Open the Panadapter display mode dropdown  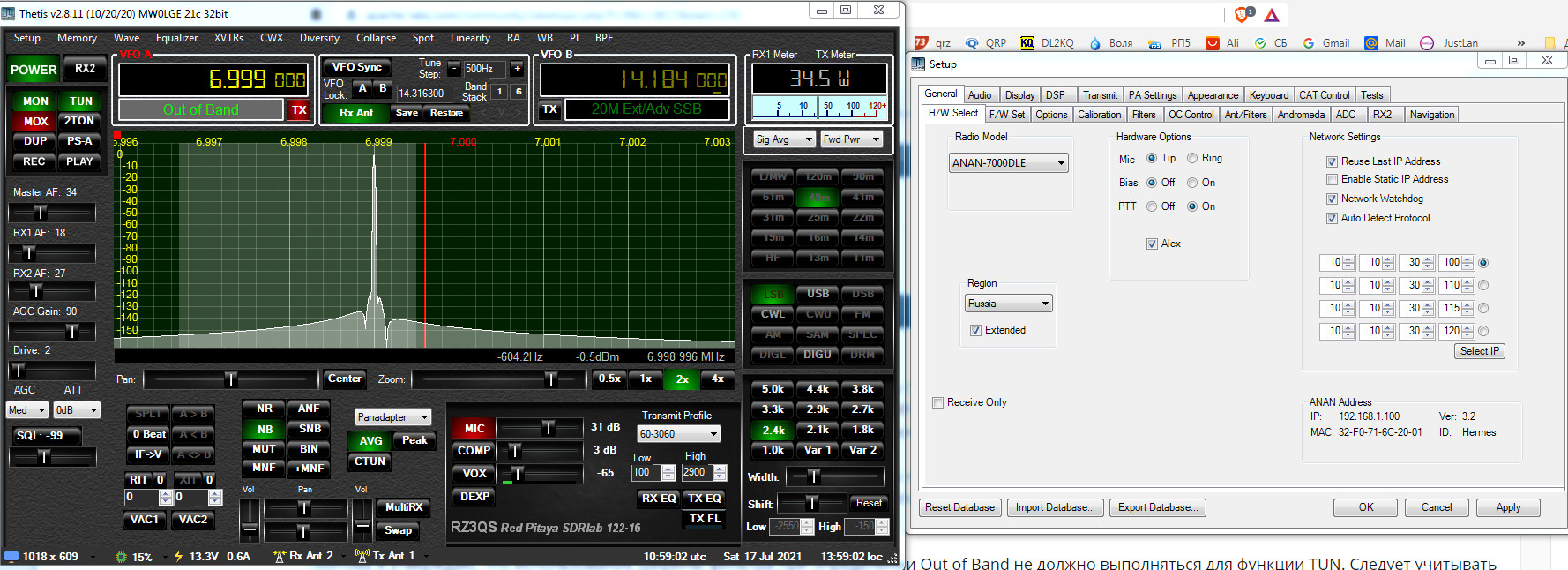click(393, 417)
